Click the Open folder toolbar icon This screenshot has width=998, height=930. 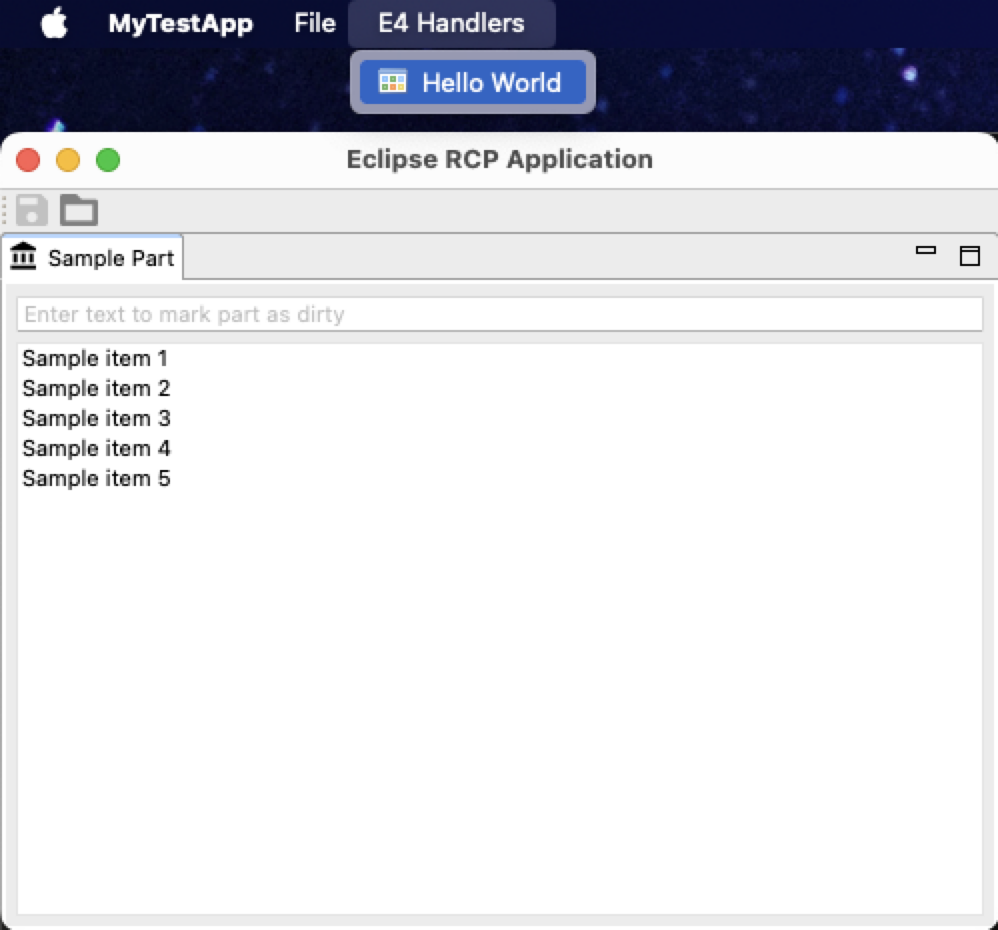pyautogui.click(x=79, y=210)
